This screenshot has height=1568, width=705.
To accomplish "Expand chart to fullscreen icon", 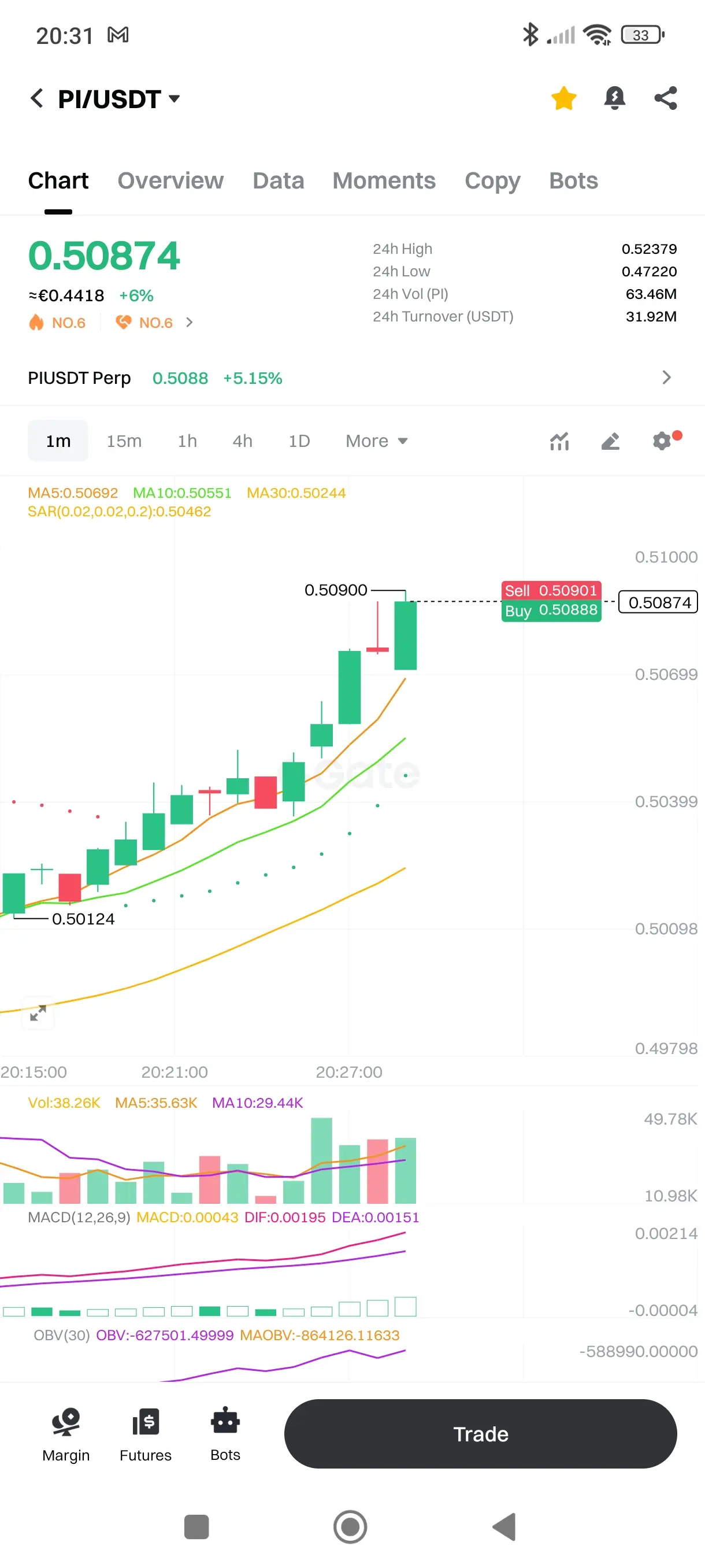I will 38,1013.
